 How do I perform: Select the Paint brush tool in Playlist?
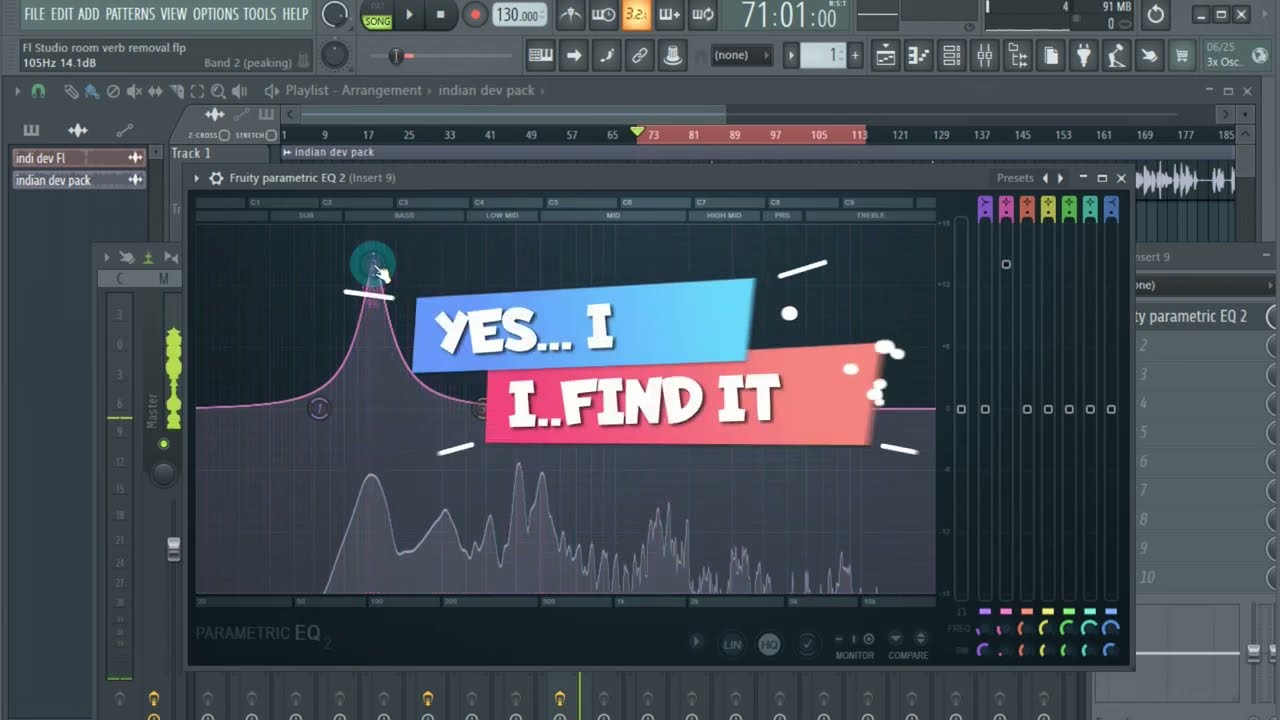(92, 91)
